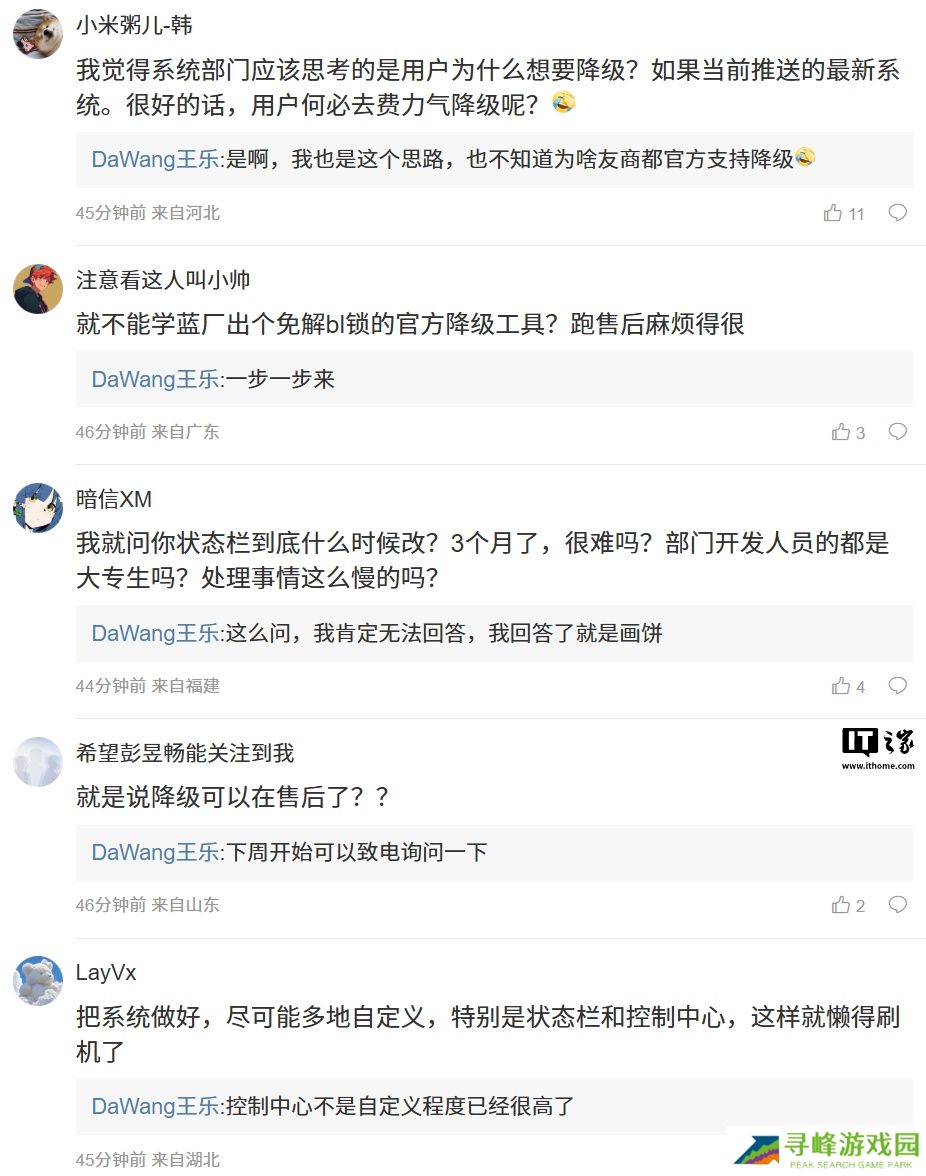Click username LayVx
This screenshot has width=926, height=1176.
click(106, 972)
